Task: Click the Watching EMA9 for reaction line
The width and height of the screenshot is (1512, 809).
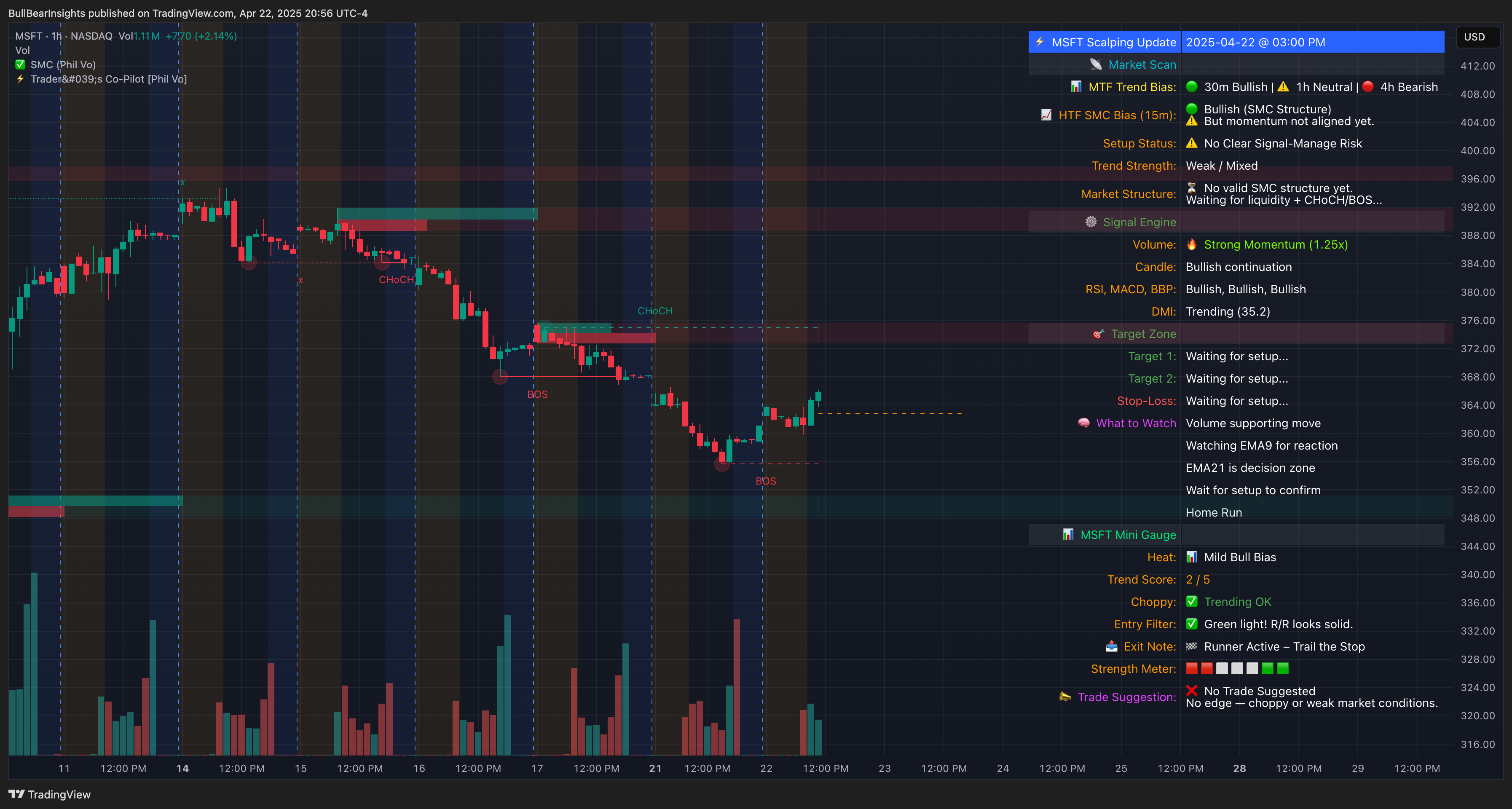Action: click(x=1261, y=446)
